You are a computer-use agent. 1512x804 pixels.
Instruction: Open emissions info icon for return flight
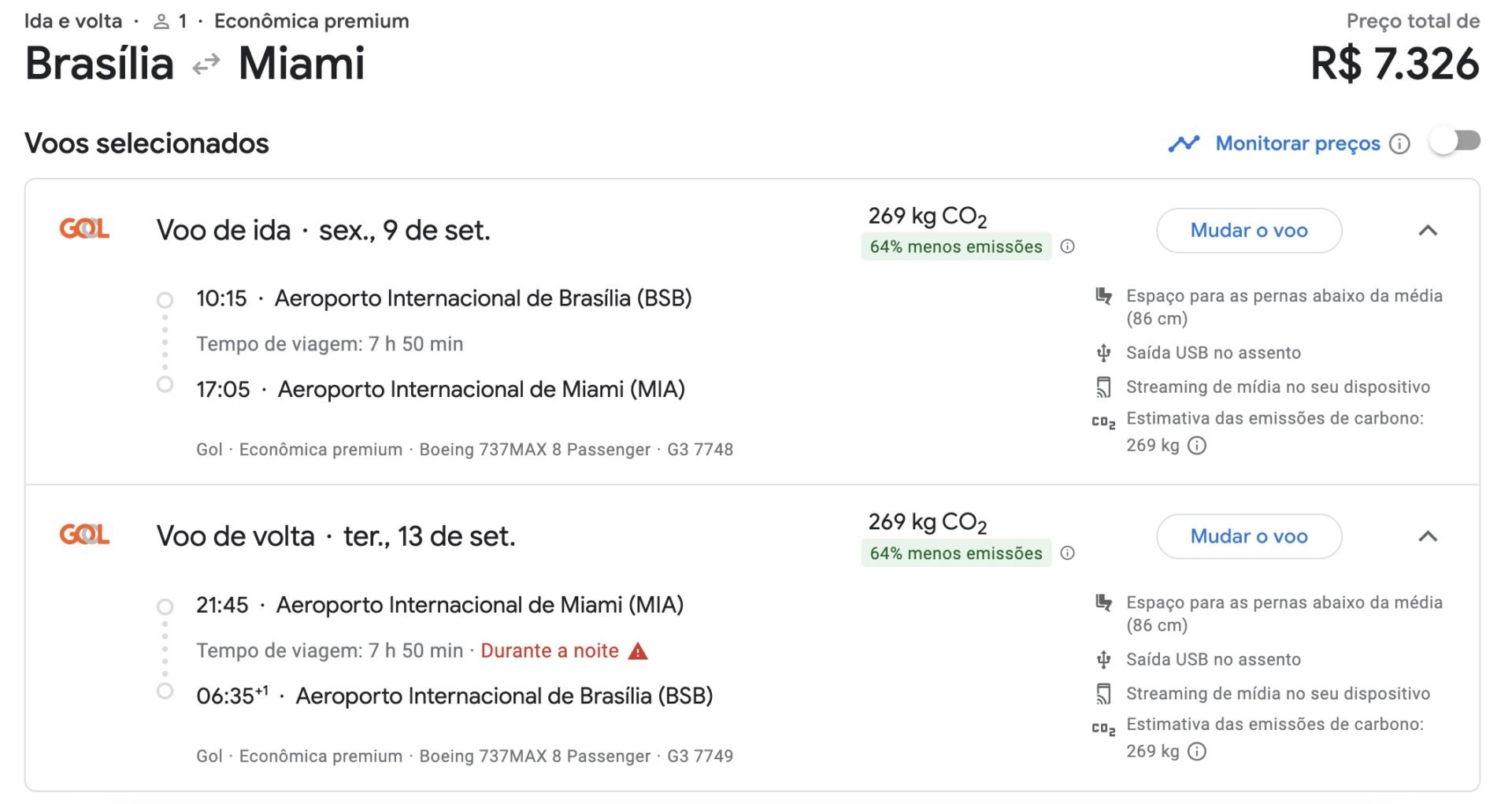point(1067,553)
